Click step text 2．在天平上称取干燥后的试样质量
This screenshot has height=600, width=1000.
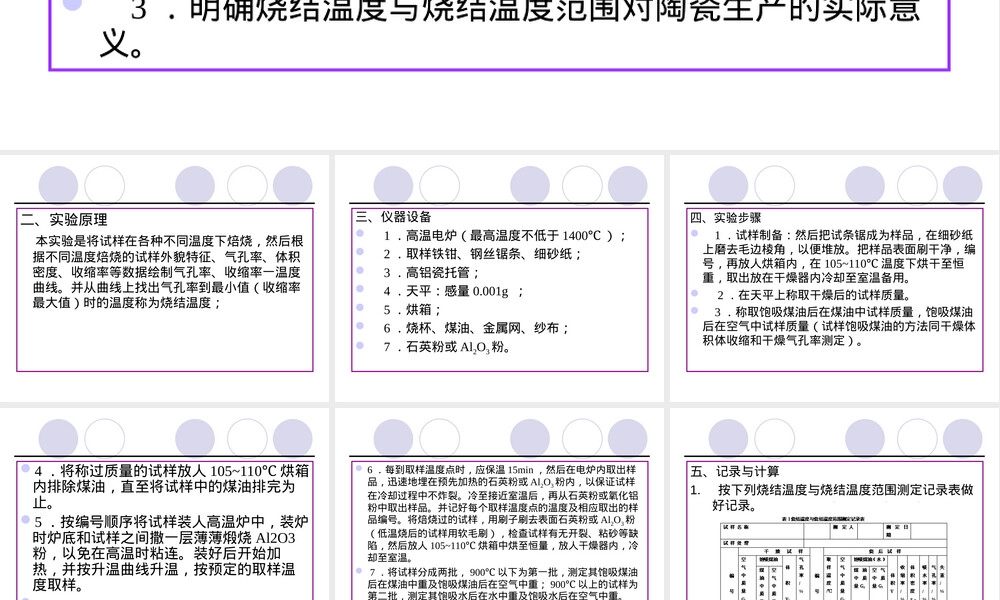coord(814,295)
